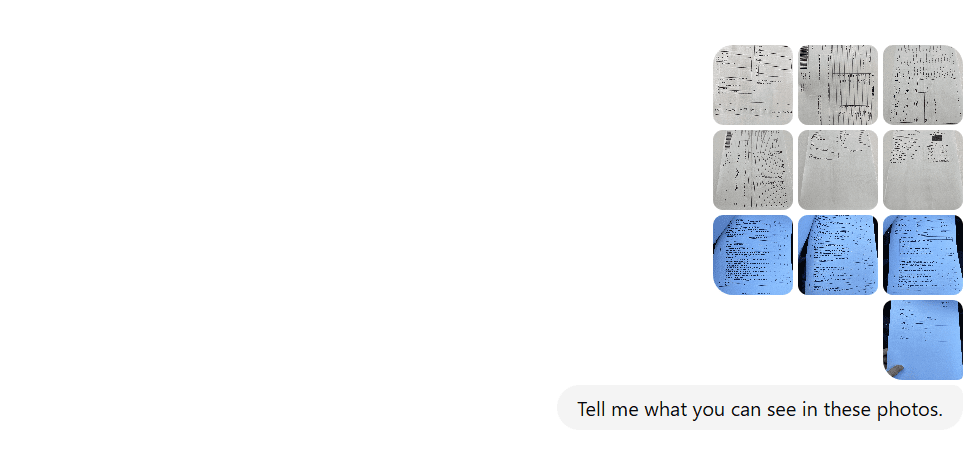View the first blue-tinted document photo
974x464 pixels.
753,255
